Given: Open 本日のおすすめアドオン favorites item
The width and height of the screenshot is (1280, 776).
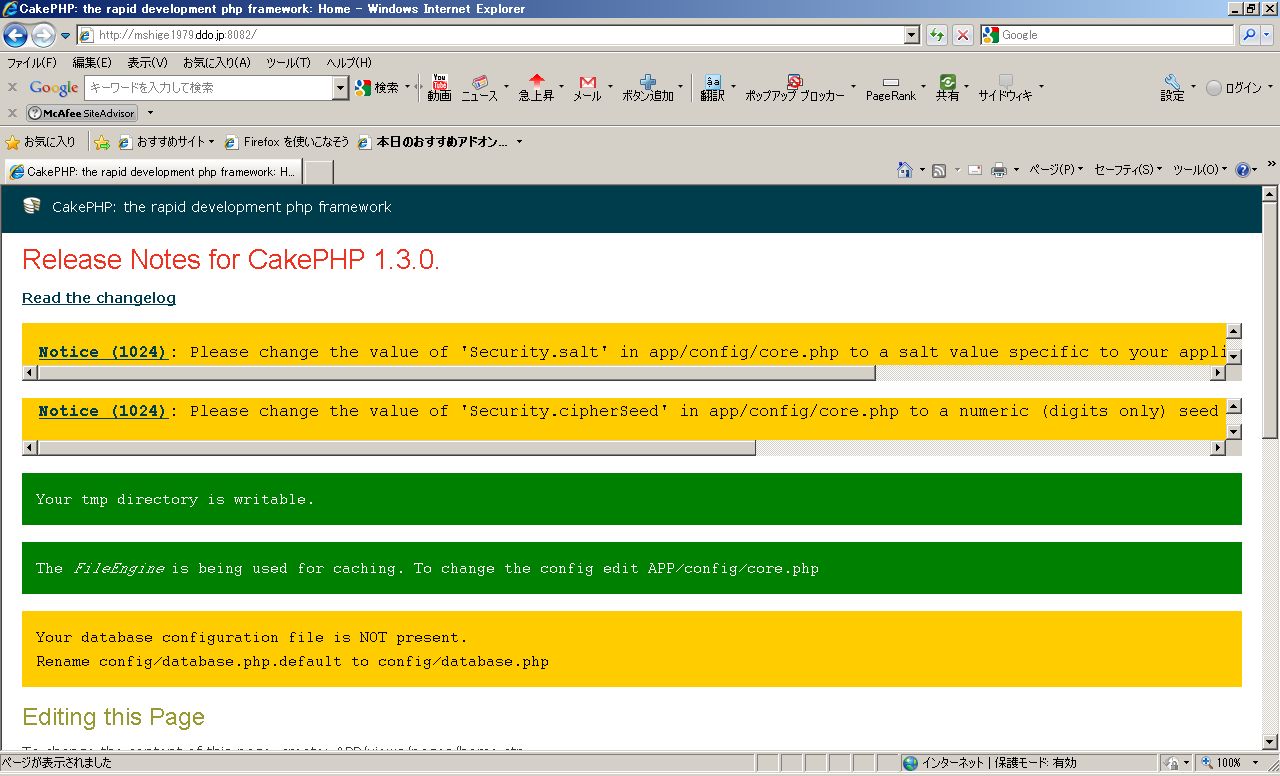Looking at the screenshot, I should [x=440, y=142].
